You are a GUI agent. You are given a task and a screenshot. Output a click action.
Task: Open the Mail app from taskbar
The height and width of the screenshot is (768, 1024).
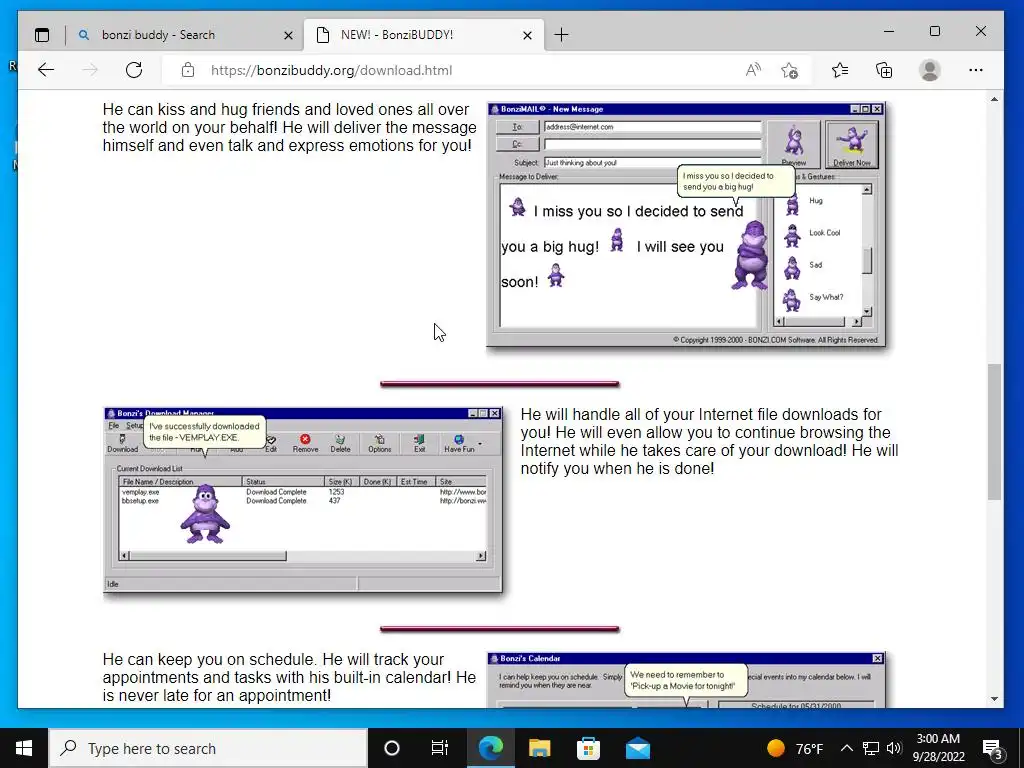(637, 748)
